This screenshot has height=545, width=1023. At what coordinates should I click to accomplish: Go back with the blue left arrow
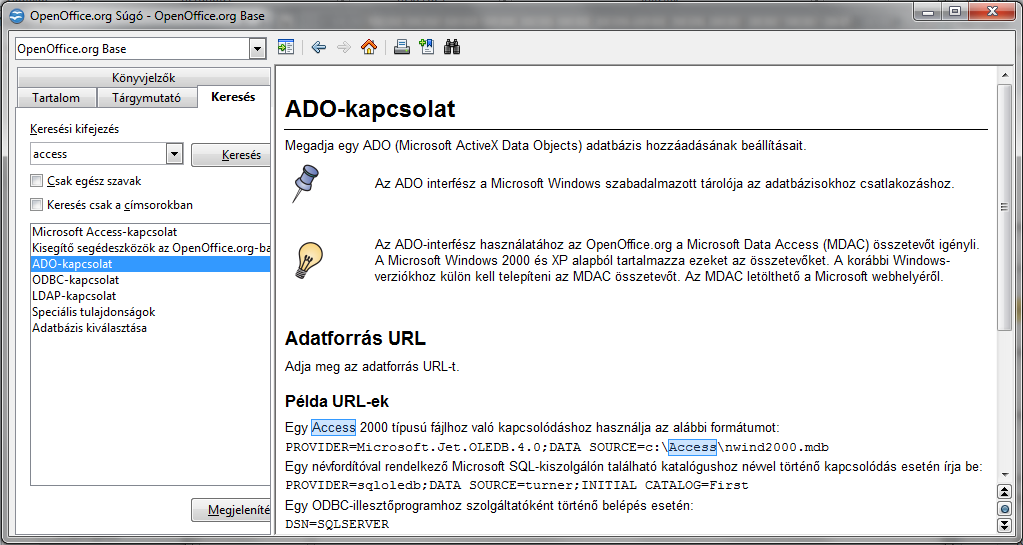pos(318,47)
